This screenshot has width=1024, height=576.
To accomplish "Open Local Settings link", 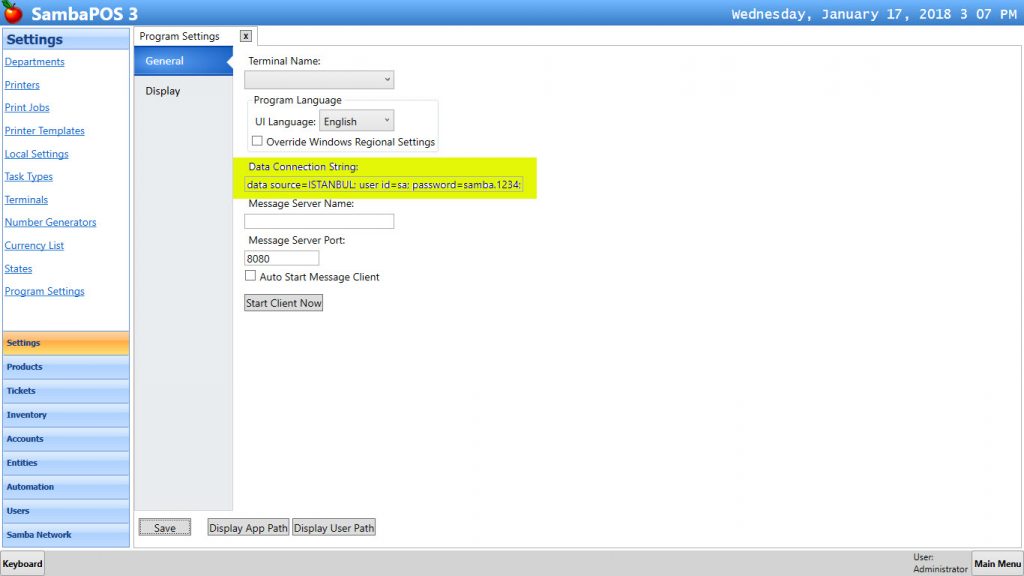I will 37,154.
